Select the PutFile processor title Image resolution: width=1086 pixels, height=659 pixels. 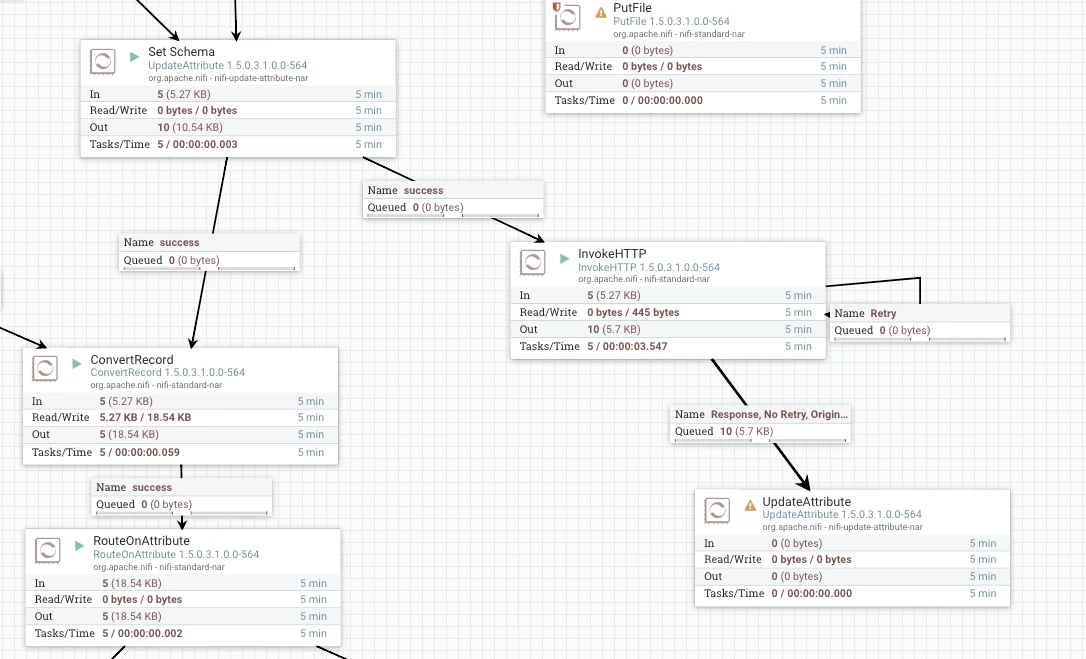pyautogui.click(x=632, y=8)
